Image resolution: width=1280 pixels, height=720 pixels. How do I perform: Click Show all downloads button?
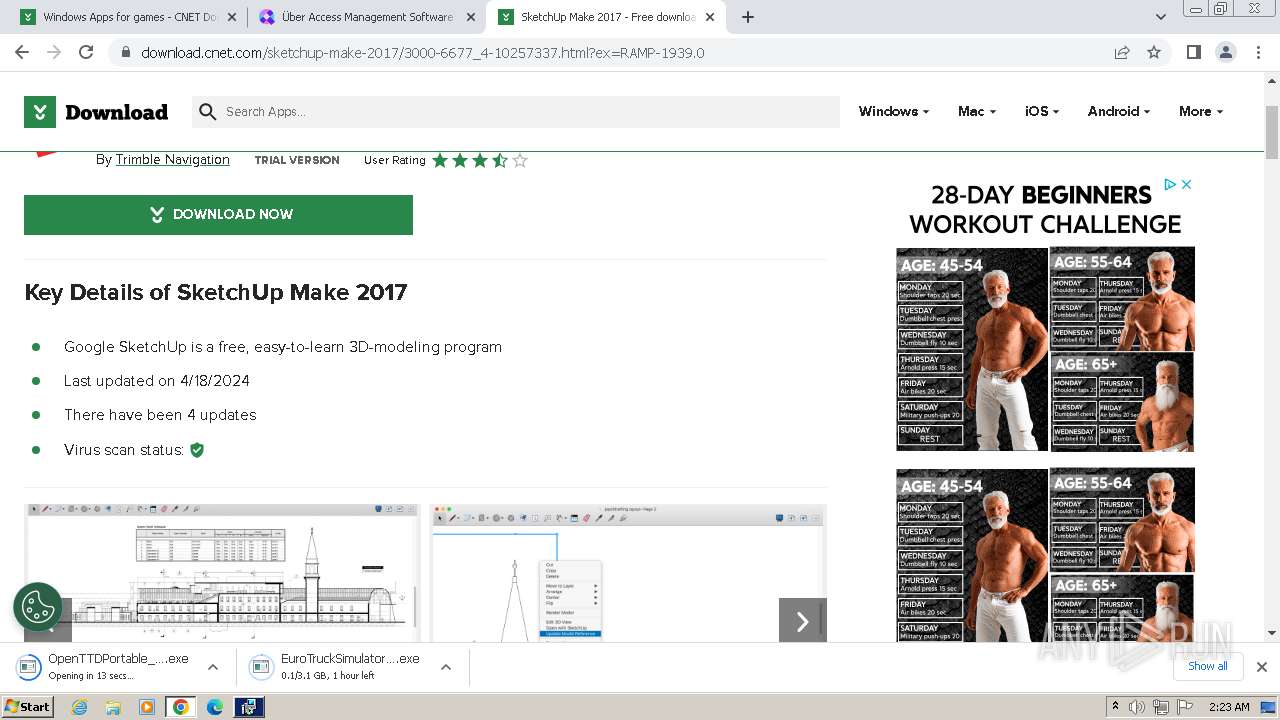coord(1207,666)
